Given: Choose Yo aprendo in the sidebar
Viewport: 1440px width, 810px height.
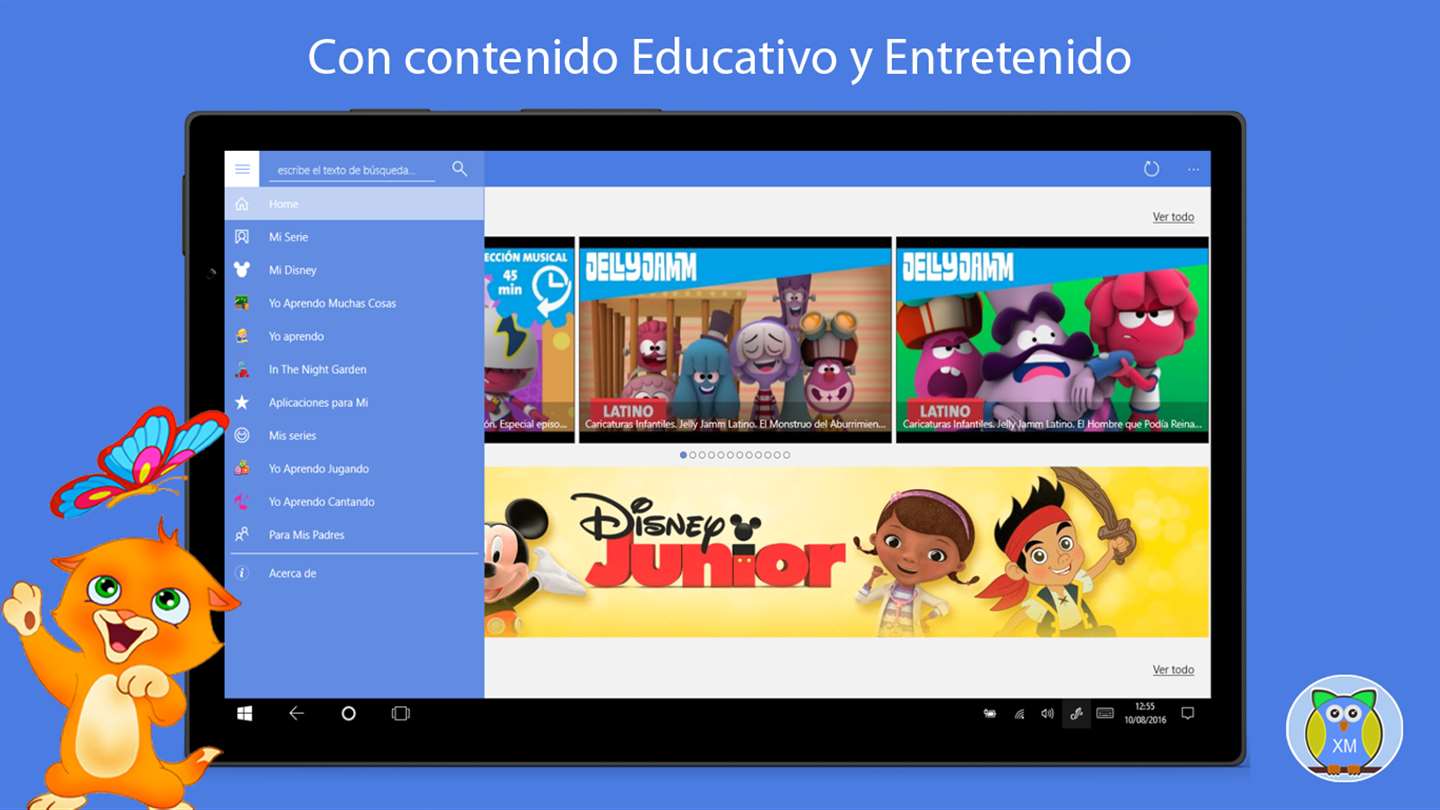Looking at the screenshot, I should click(x=354, y=336).
